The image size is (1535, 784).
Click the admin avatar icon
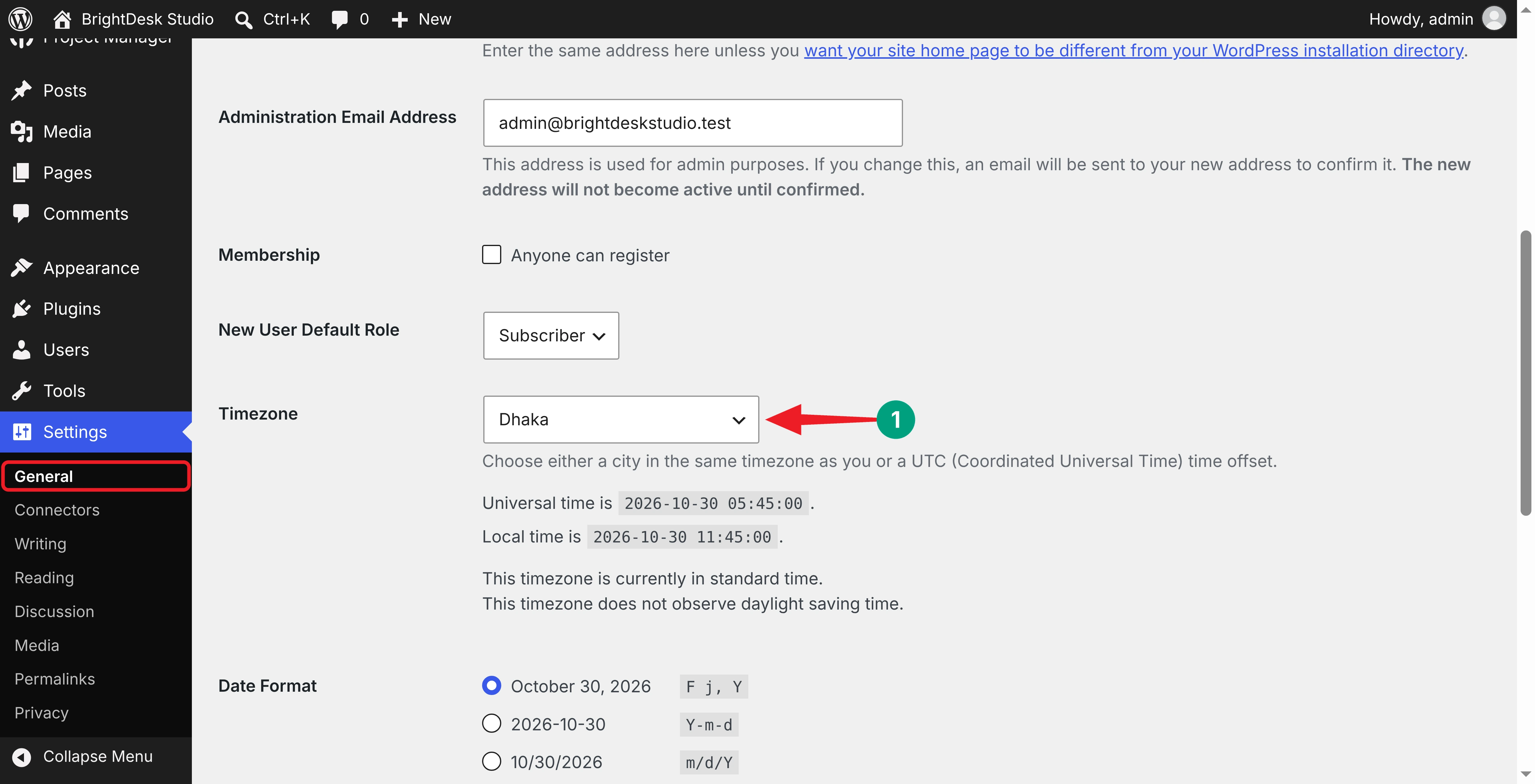(x=1494, y=19)
